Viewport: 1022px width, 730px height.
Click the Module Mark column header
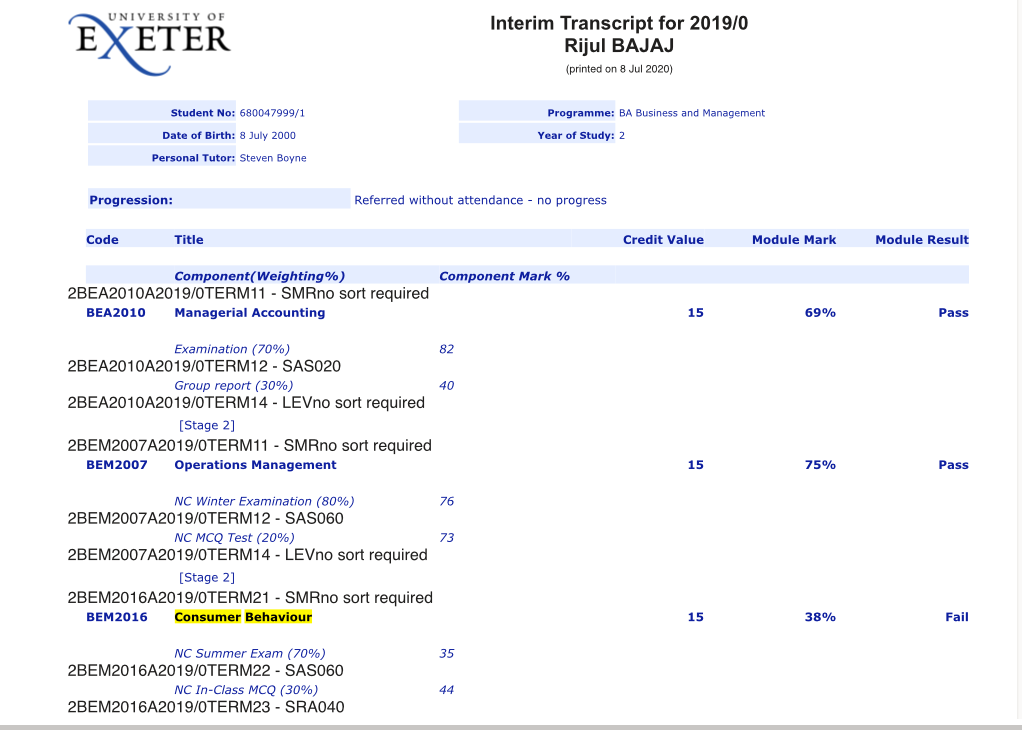[794, 239]
